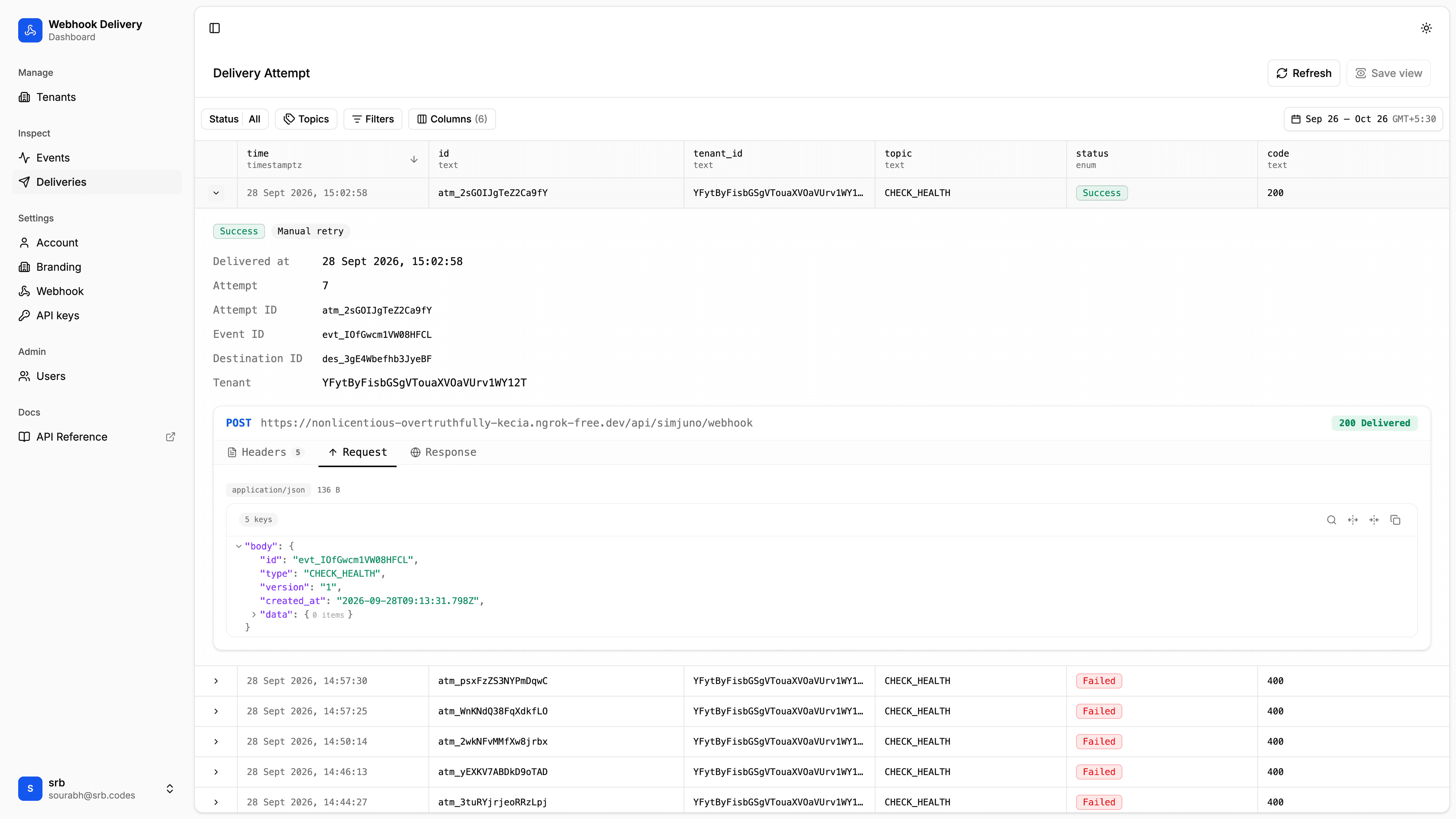Viewport: 1456px width, 819px height.
Task: Toggle the sidebar panel icon
Action: (x=214, y=28)
